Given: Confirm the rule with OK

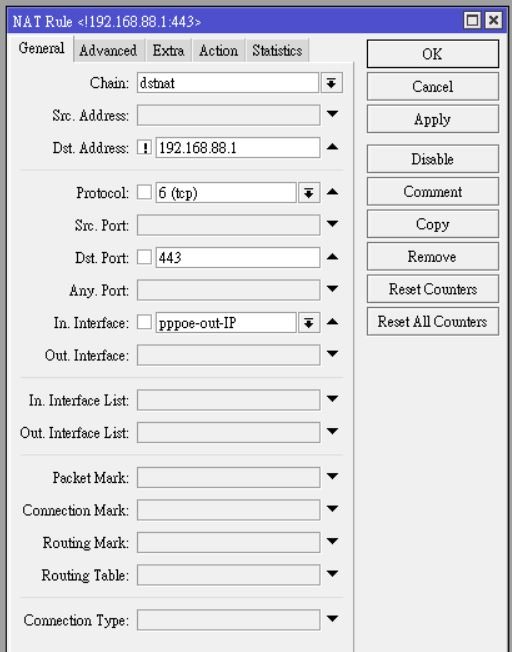Looking at the screenshot, I should click(x=433, y=54).
